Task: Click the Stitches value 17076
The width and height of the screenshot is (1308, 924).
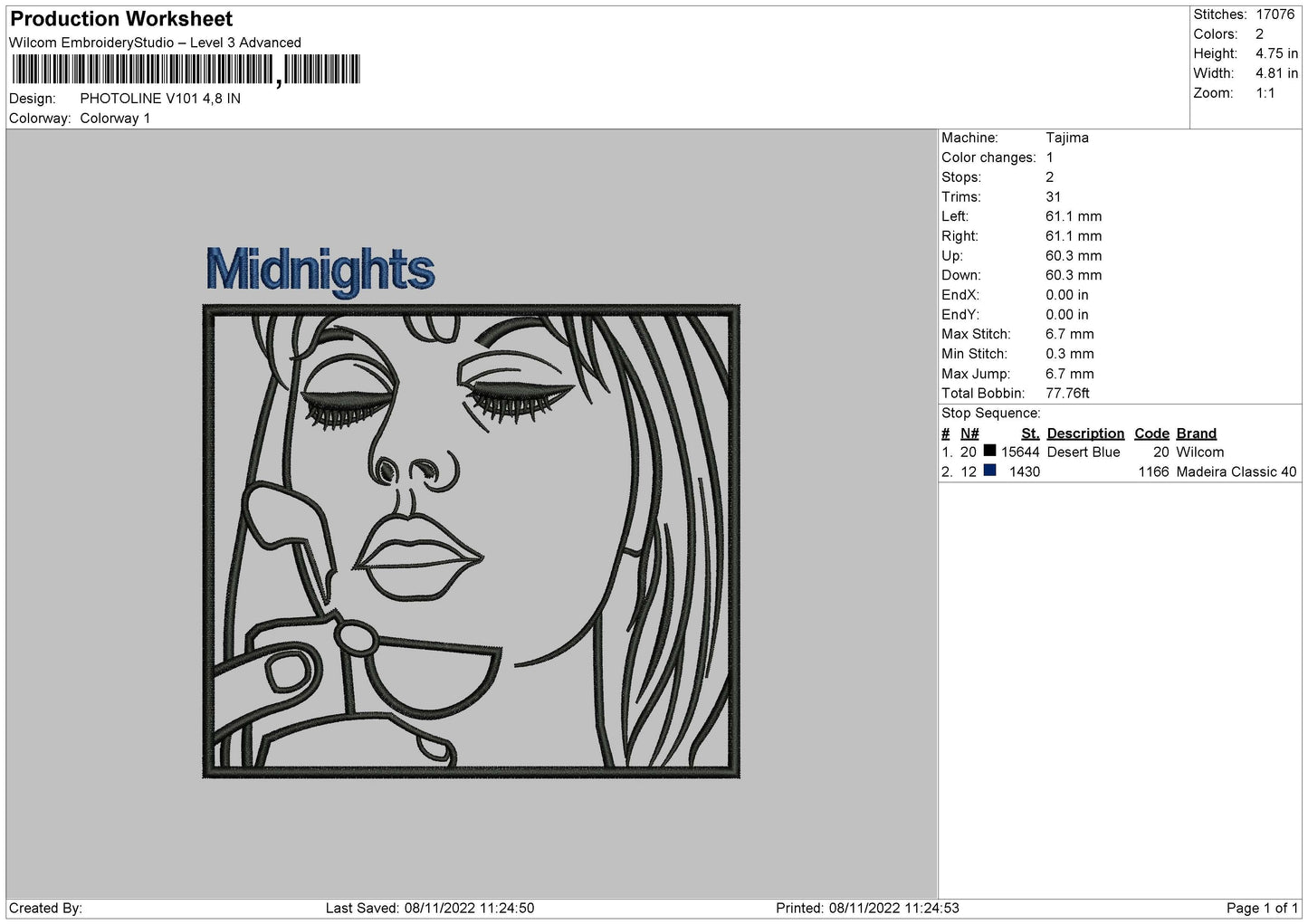Action: (x=1275, y=14)
